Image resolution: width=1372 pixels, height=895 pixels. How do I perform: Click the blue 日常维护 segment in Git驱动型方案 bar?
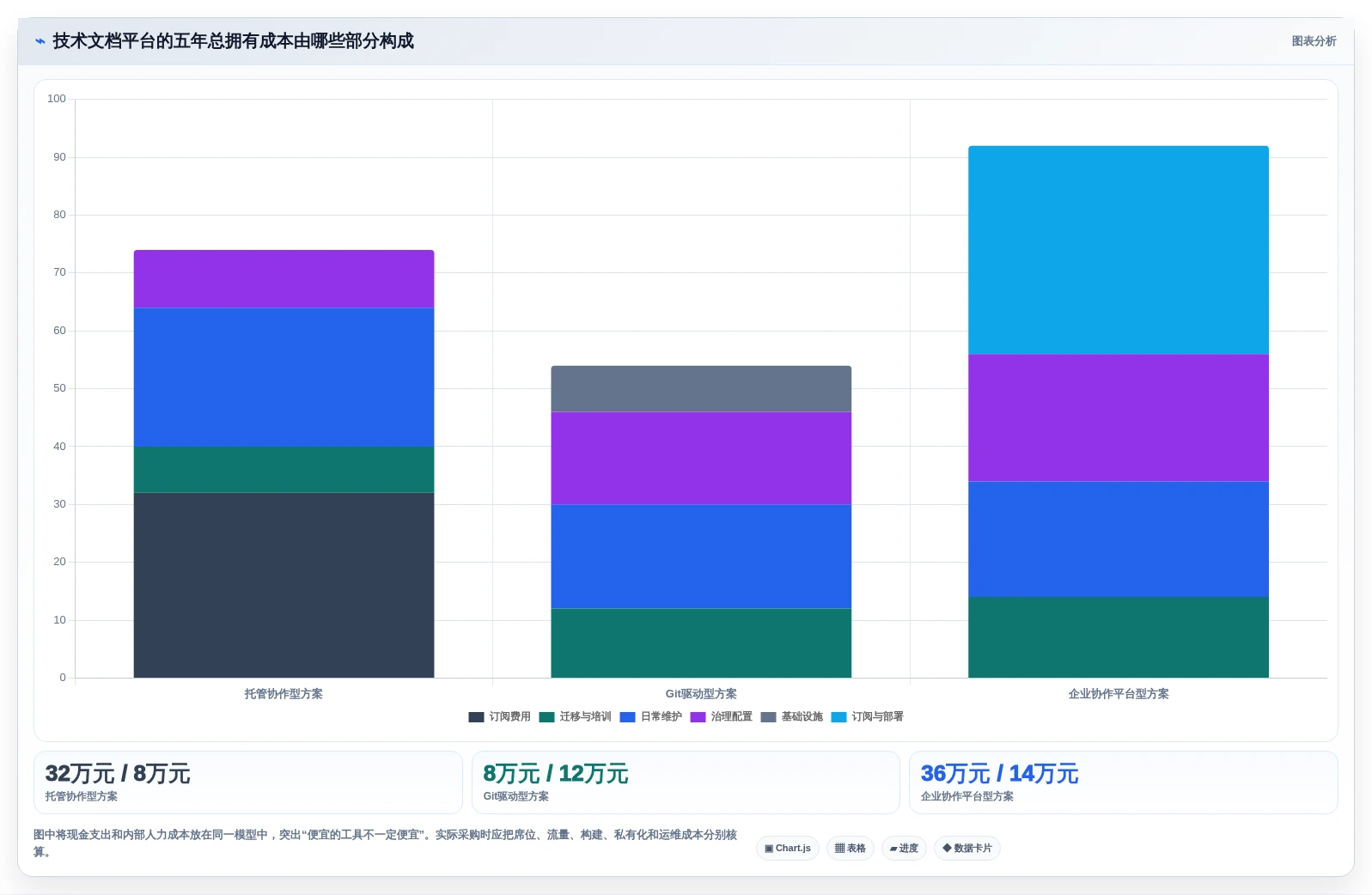click(701, 557)
